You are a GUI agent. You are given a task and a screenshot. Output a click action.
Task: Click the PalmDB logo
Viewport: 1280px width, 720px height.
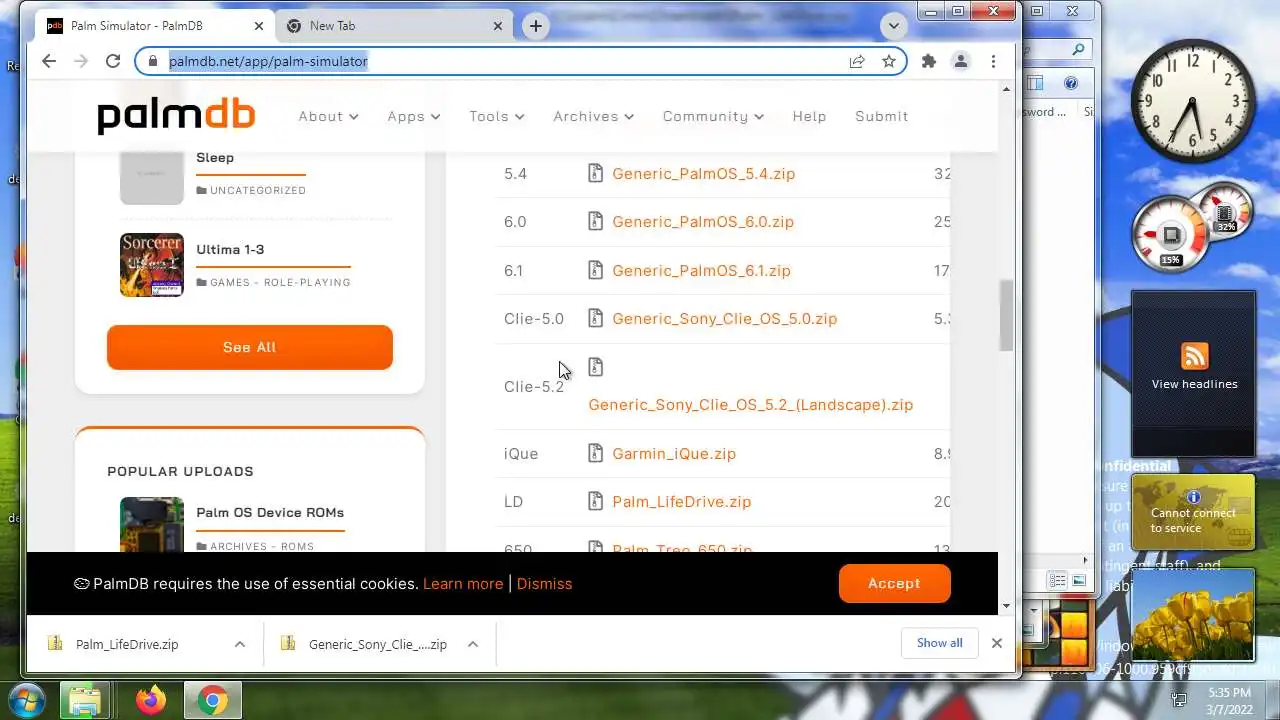(x=176, y=116)
